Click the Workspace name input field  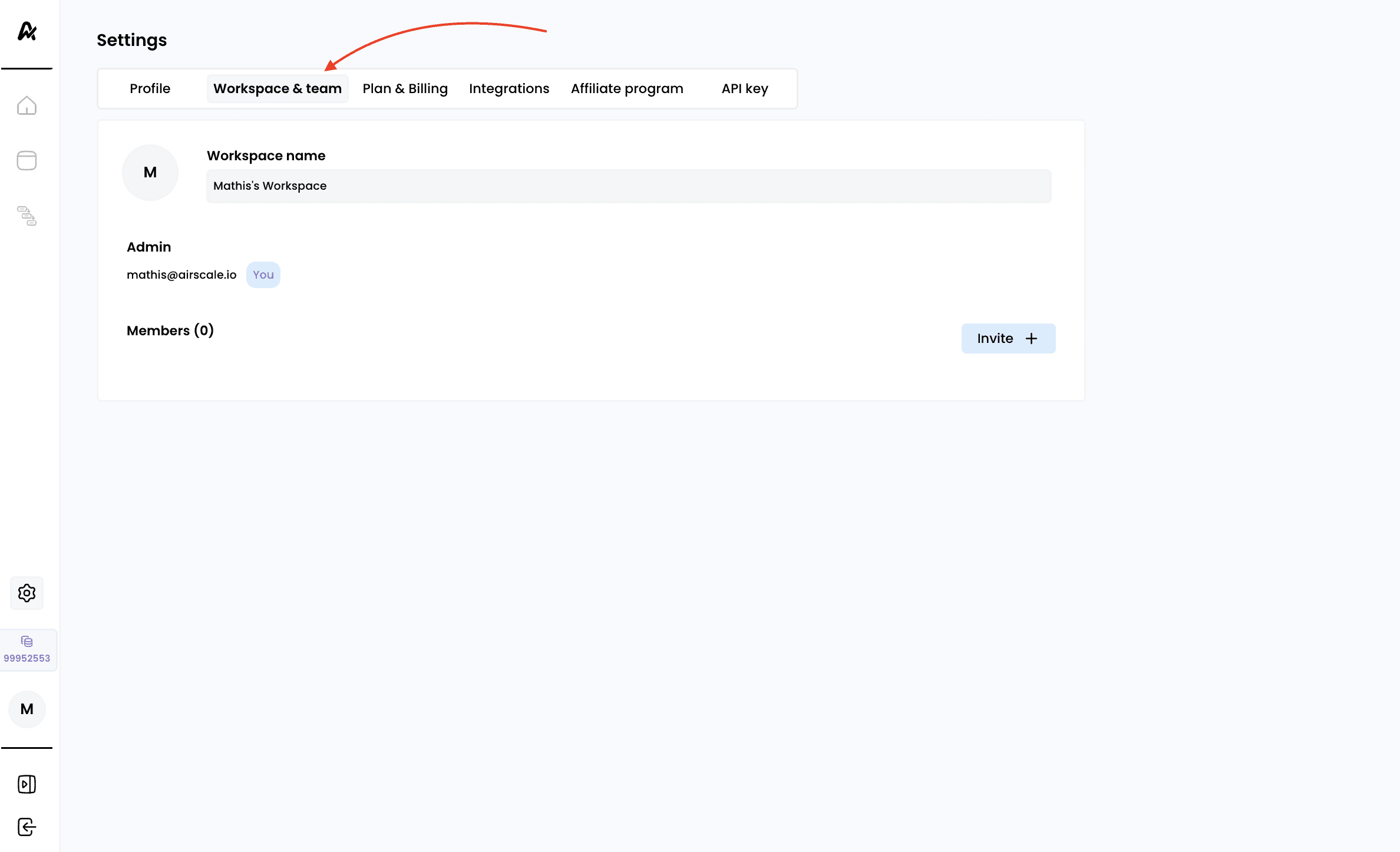pyautogui.click(x=628, y=186)
